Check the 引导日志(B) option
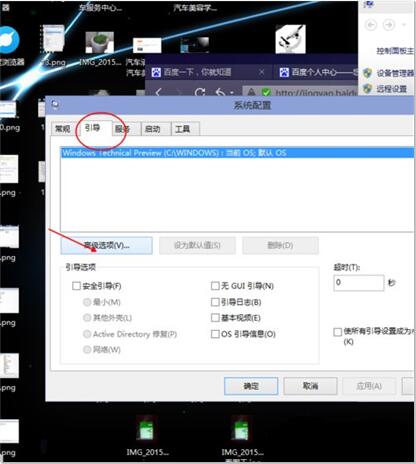416x464 pixels. pos(215,302)
